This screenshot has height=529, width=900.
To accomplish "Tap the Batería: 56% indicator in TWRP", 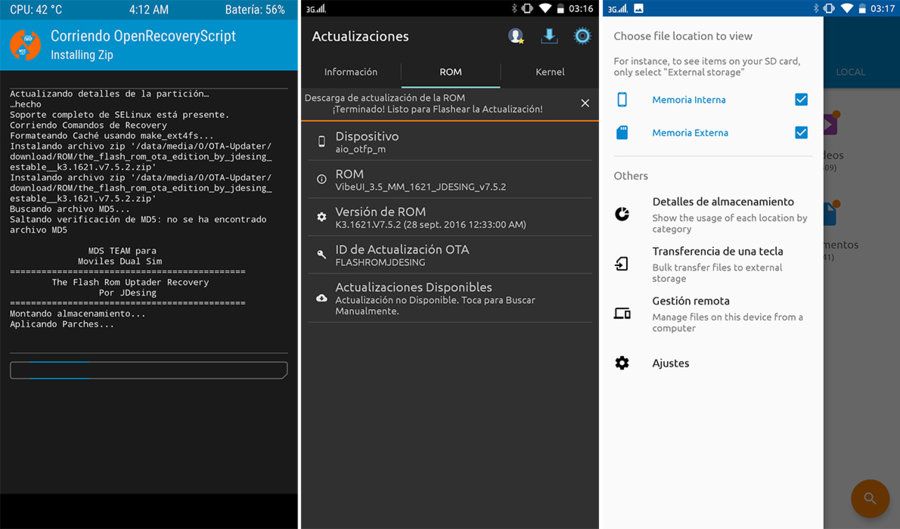I will (255, 9).
